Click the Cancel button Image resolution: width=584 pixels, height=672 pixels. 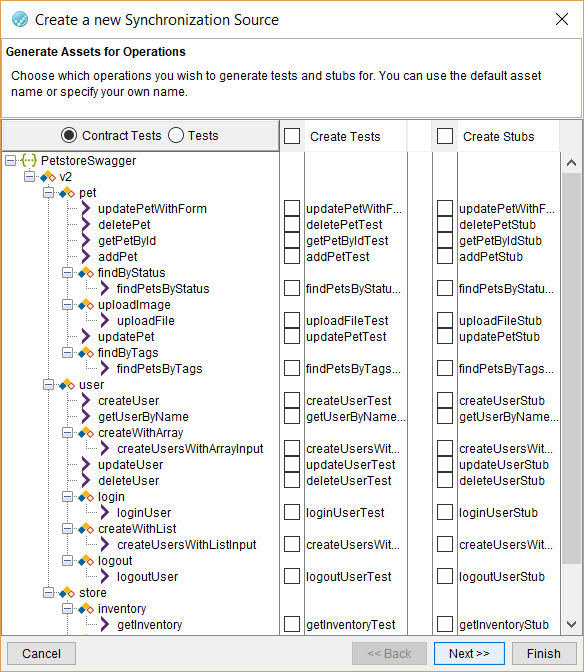42,654
